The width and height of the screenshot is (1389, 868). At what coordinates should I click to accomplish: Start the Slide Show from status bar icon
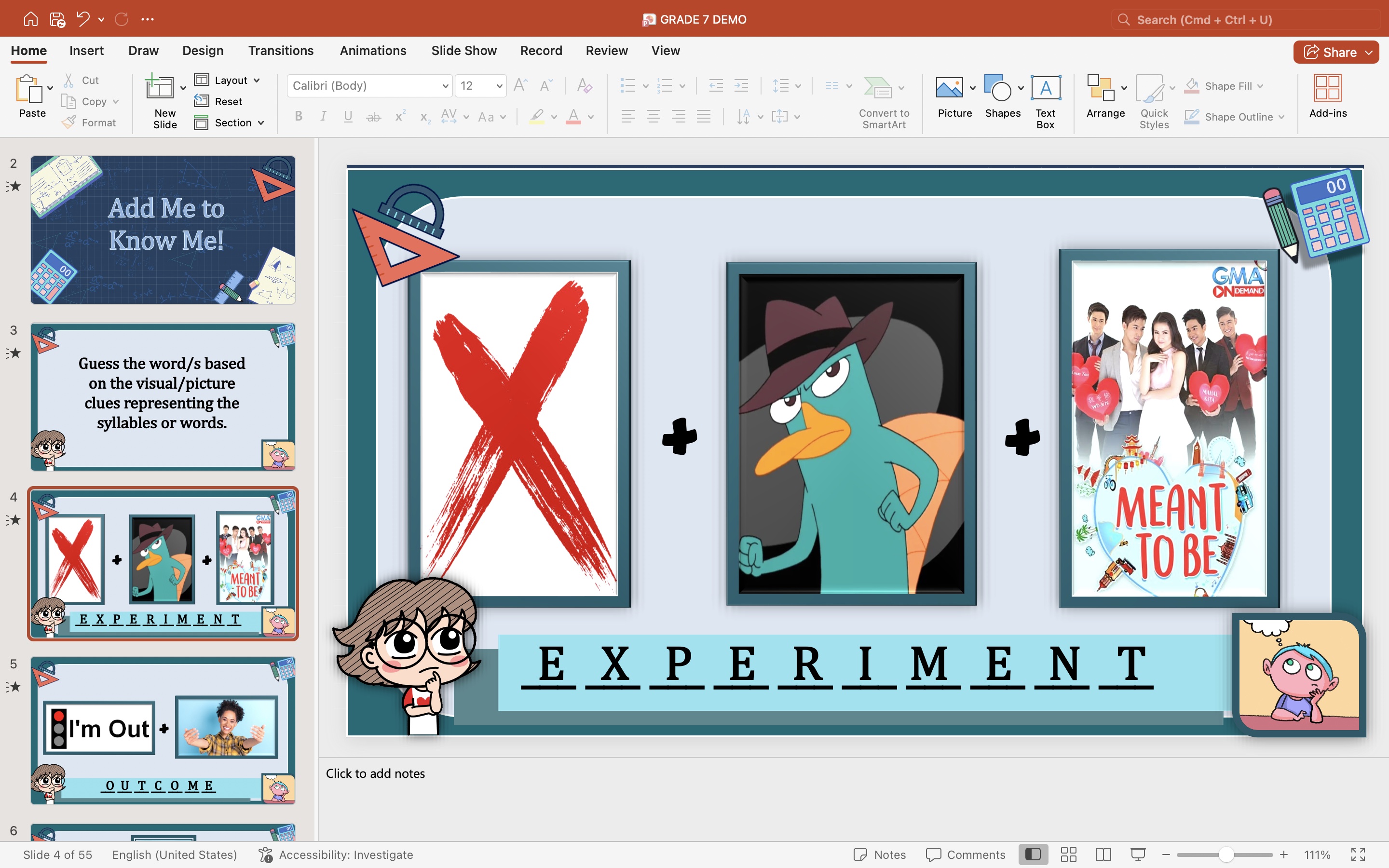click(x=1138, y=854)
